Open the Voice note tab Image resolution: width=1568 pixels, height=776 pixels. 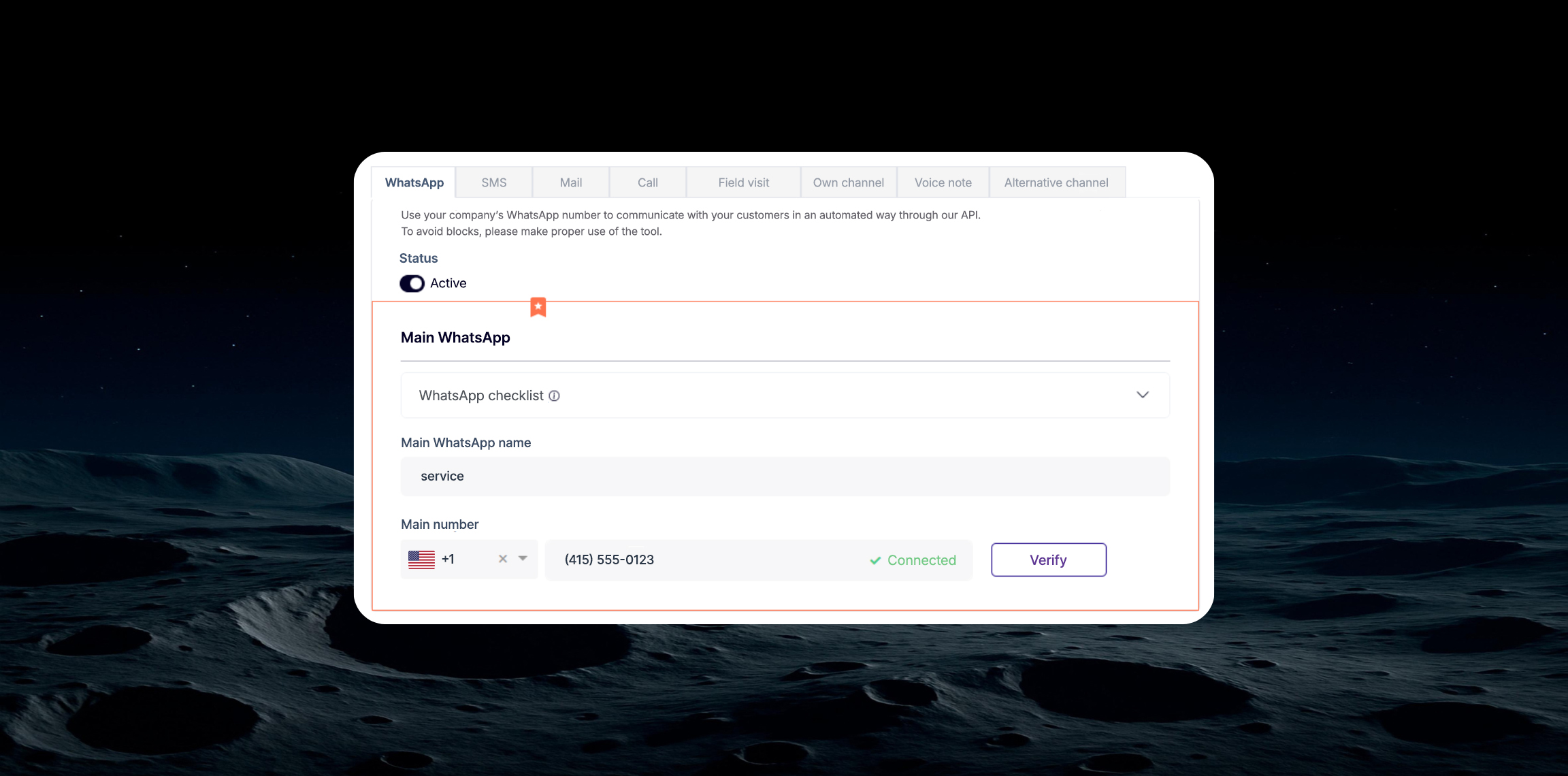click(943, 182)
